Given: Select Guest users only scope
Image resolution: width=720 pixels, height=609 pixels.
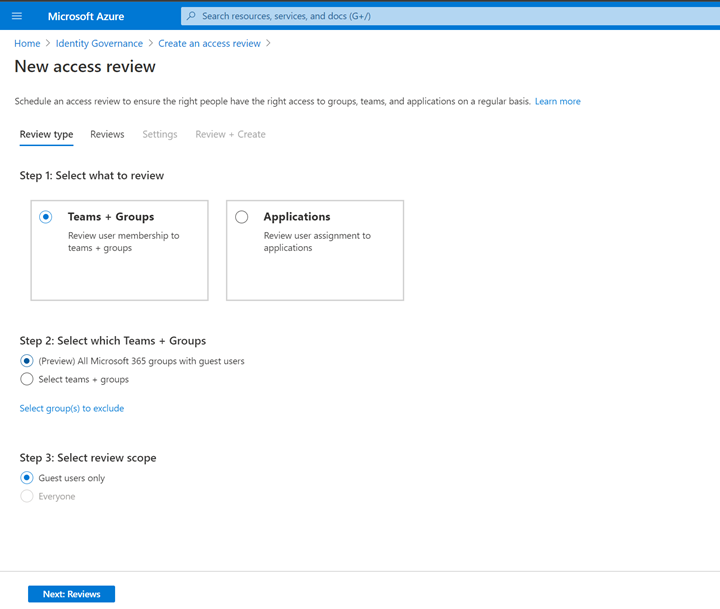Looking at the screenshot, I should [x=27, y=478].
